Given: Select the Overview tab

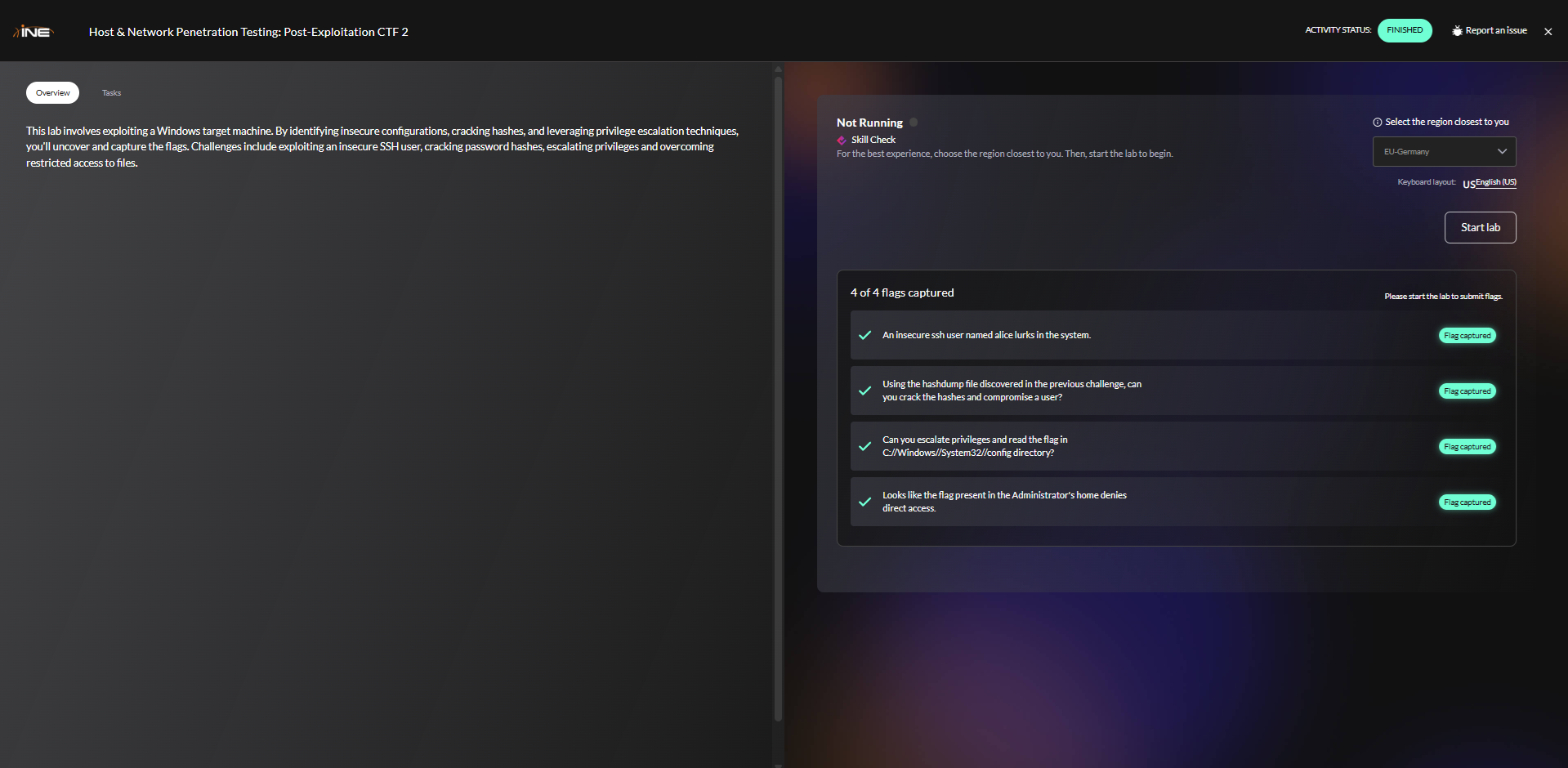Looking at the screenshot, I should (52, 93).
